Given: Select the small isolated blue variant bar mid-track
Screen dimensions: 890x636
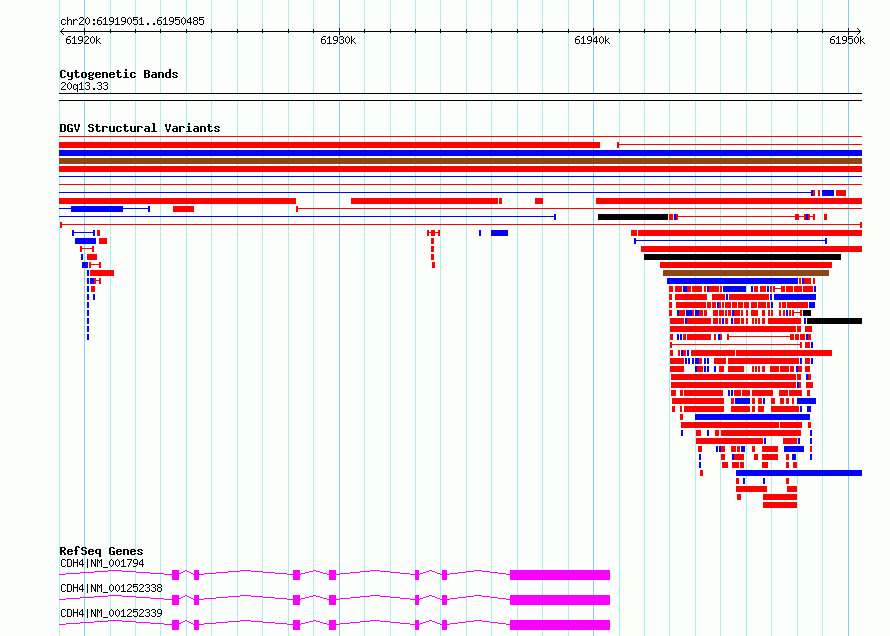Looking at the screenshot, I should (x=499, y=233).
